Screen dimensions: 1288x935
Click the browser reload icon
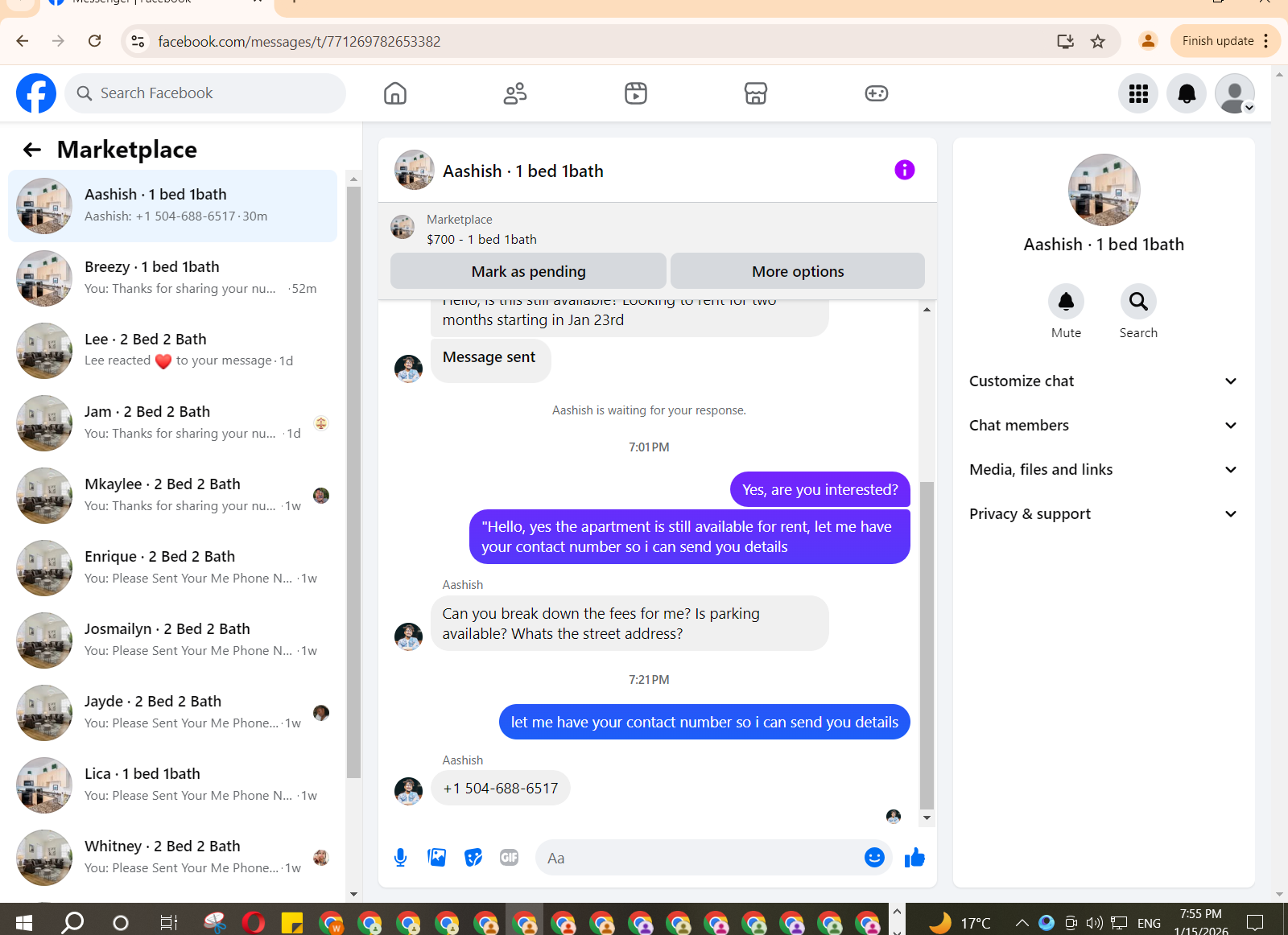[95, 41]
